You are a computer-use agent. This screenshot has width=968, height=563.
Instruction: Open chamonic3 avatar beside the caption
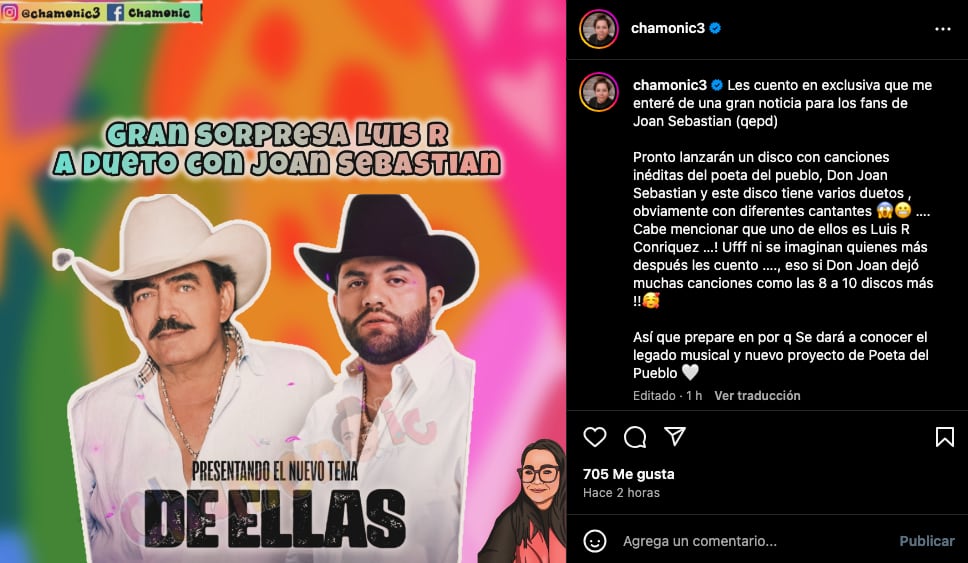(599, 92)
